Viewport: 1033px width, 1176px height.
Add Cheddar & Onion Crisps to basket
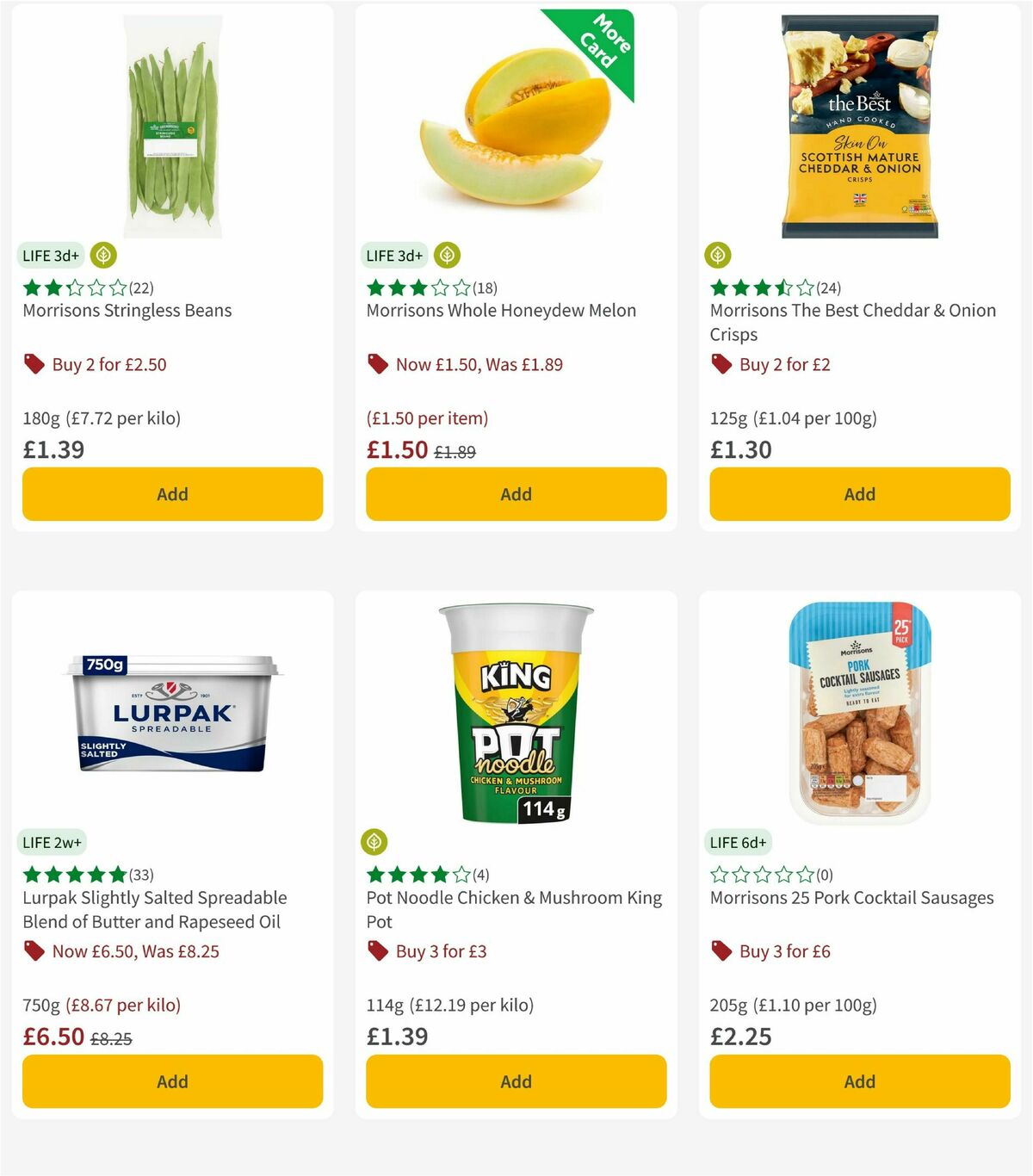(x=859, y=494)
